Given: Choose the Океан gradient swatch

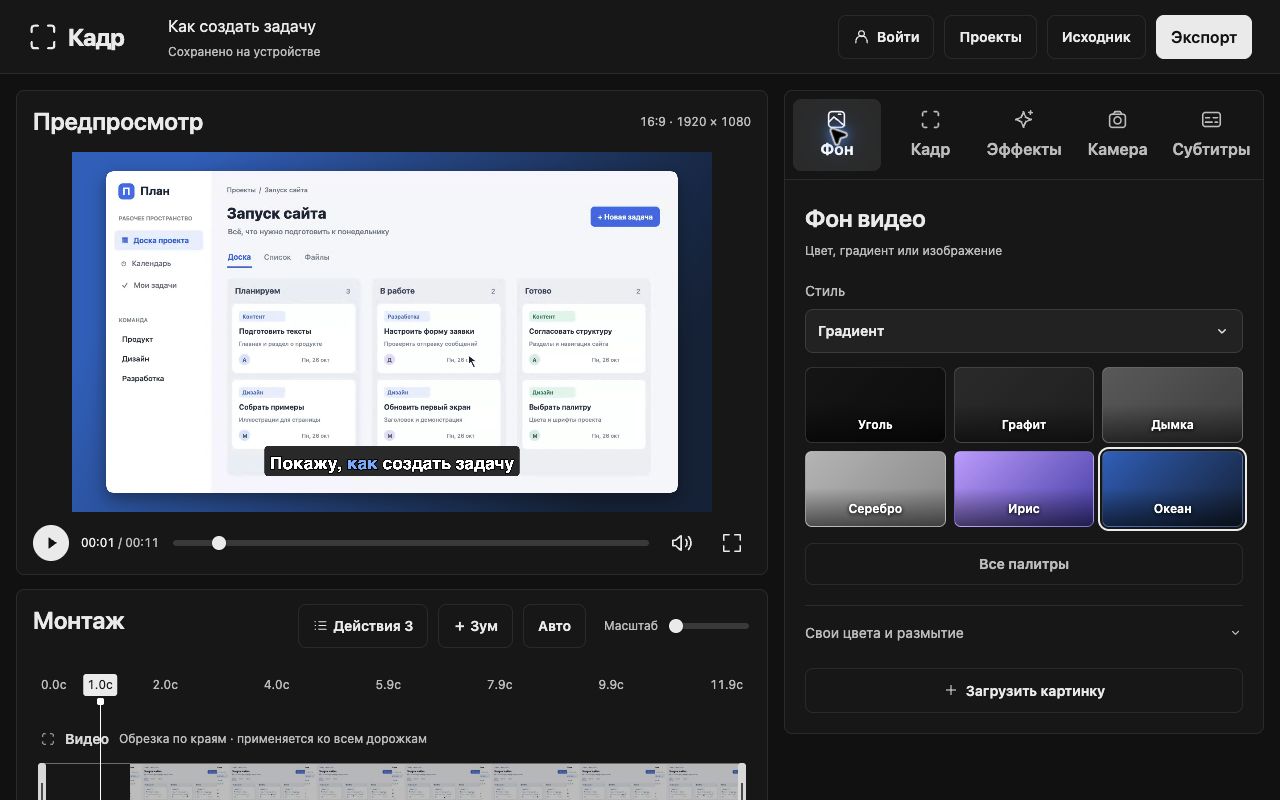Looking at the screenshot, I should (1172, 489).
